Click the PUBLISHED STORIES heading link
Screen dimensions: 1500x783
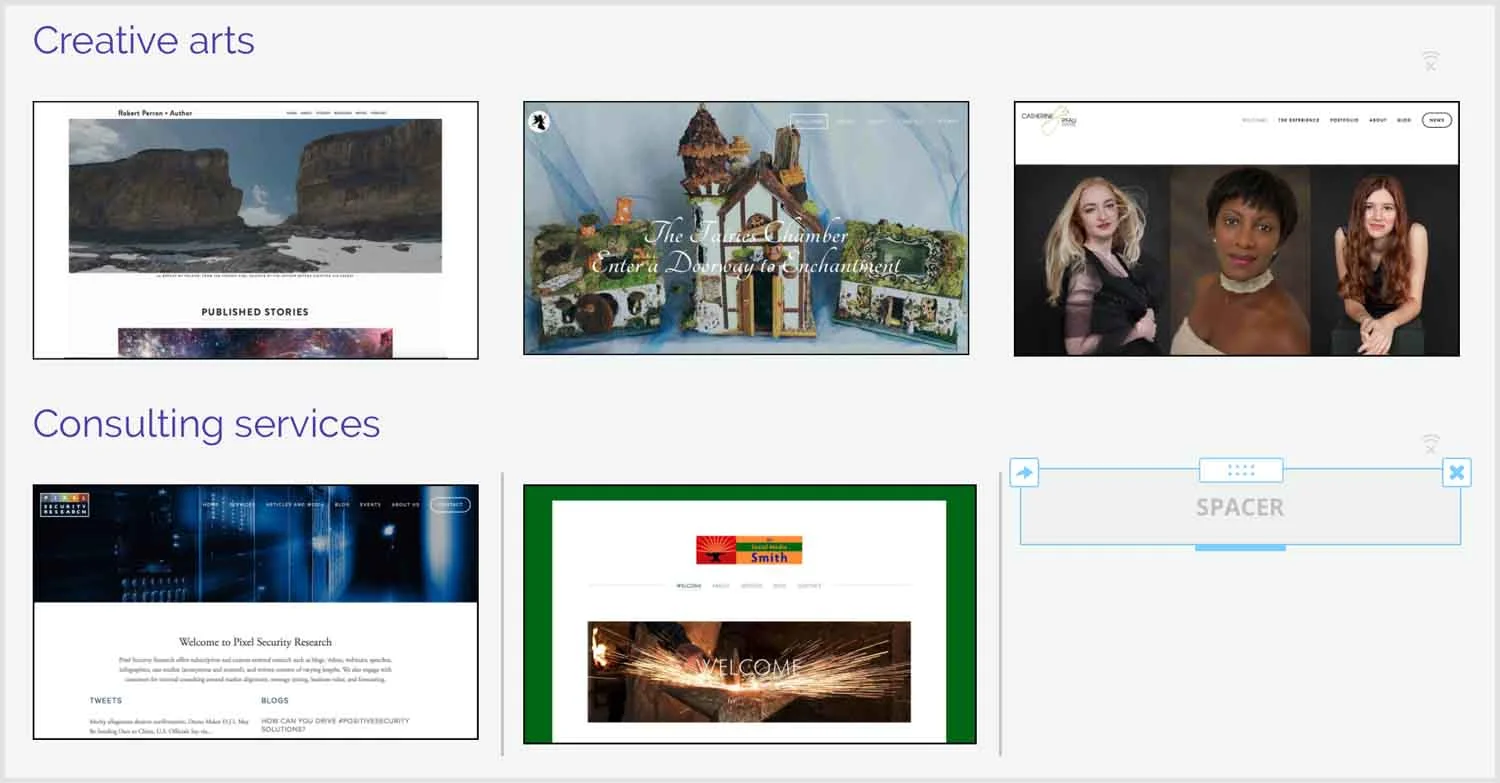255,311
